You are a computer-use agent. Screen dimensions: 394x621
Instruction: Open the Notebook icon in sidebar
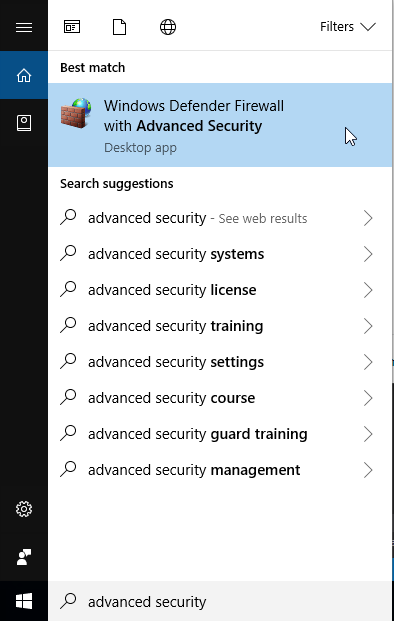[x=24, y=123]
